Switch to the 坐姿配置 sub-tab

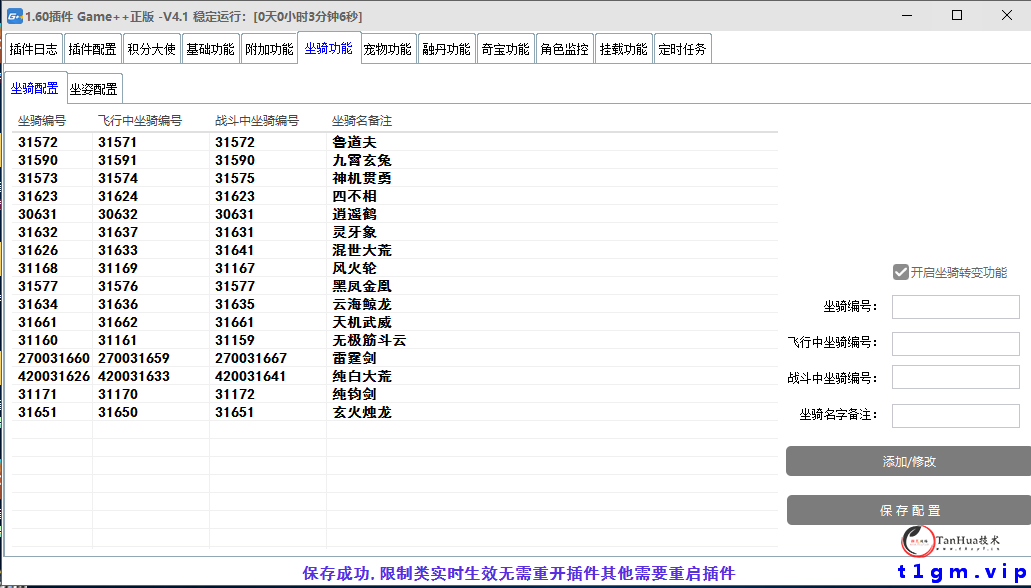tap(94, 88)
